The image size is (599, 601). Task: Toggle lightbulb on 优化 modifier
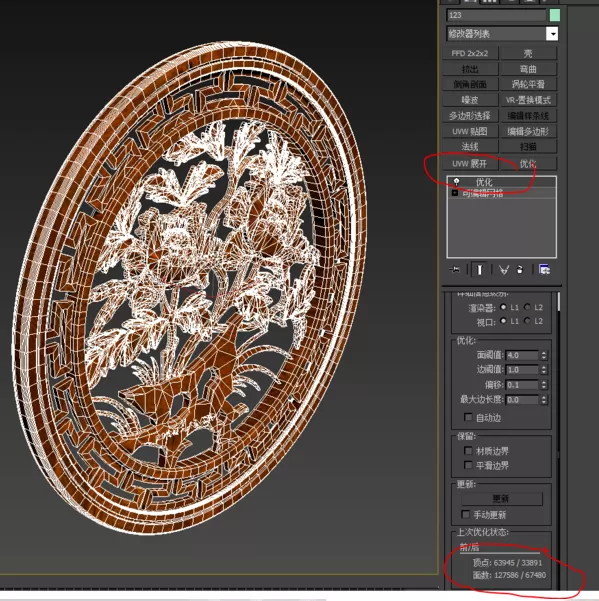456,182
